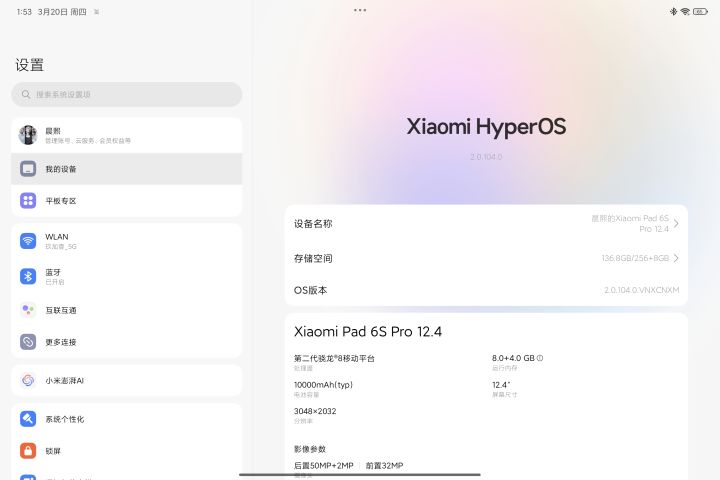Tap the OS版本 version row
Screen dimensions: 720x480
486,290
